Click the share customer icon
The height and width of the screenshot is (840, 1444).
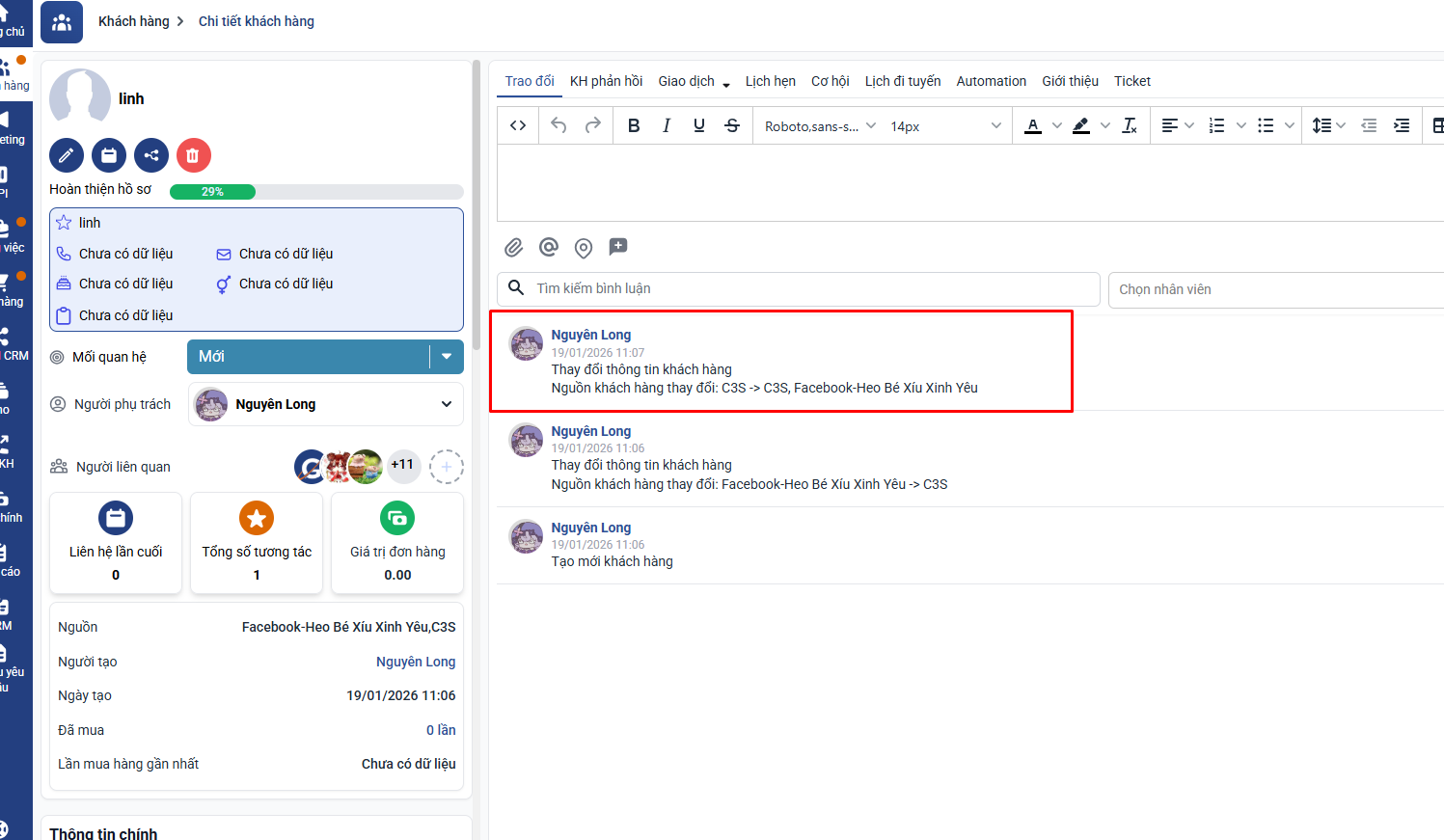151,155
